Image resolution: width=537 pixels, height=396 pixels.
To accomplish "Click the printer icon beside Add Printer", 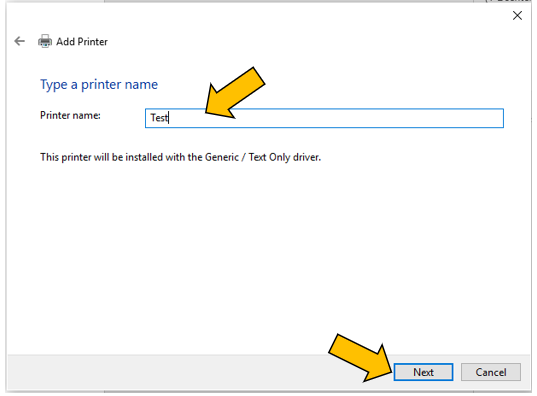I will click(45, 41).
